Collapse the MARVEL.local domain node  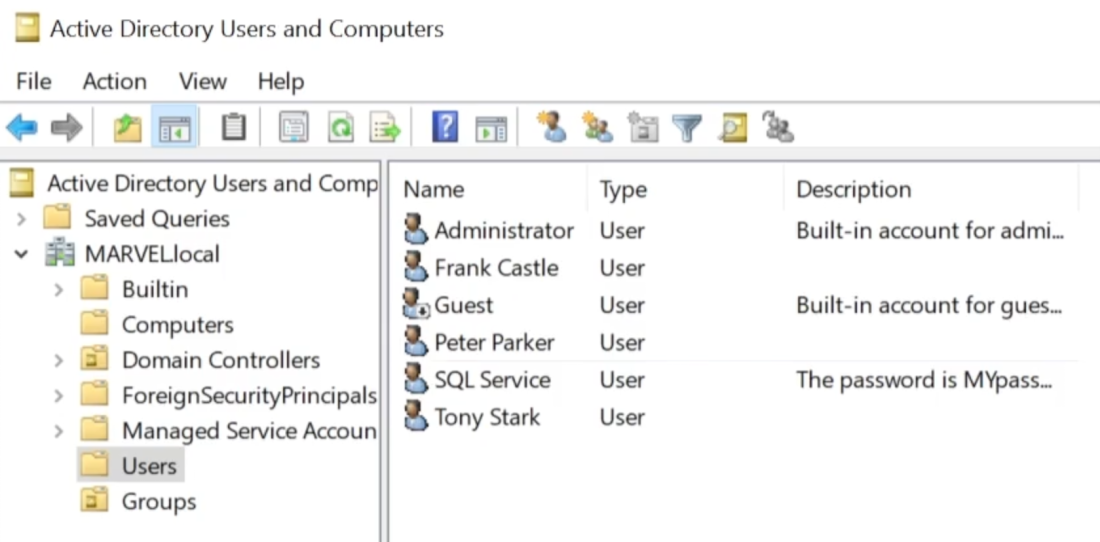tap(21, 254)
